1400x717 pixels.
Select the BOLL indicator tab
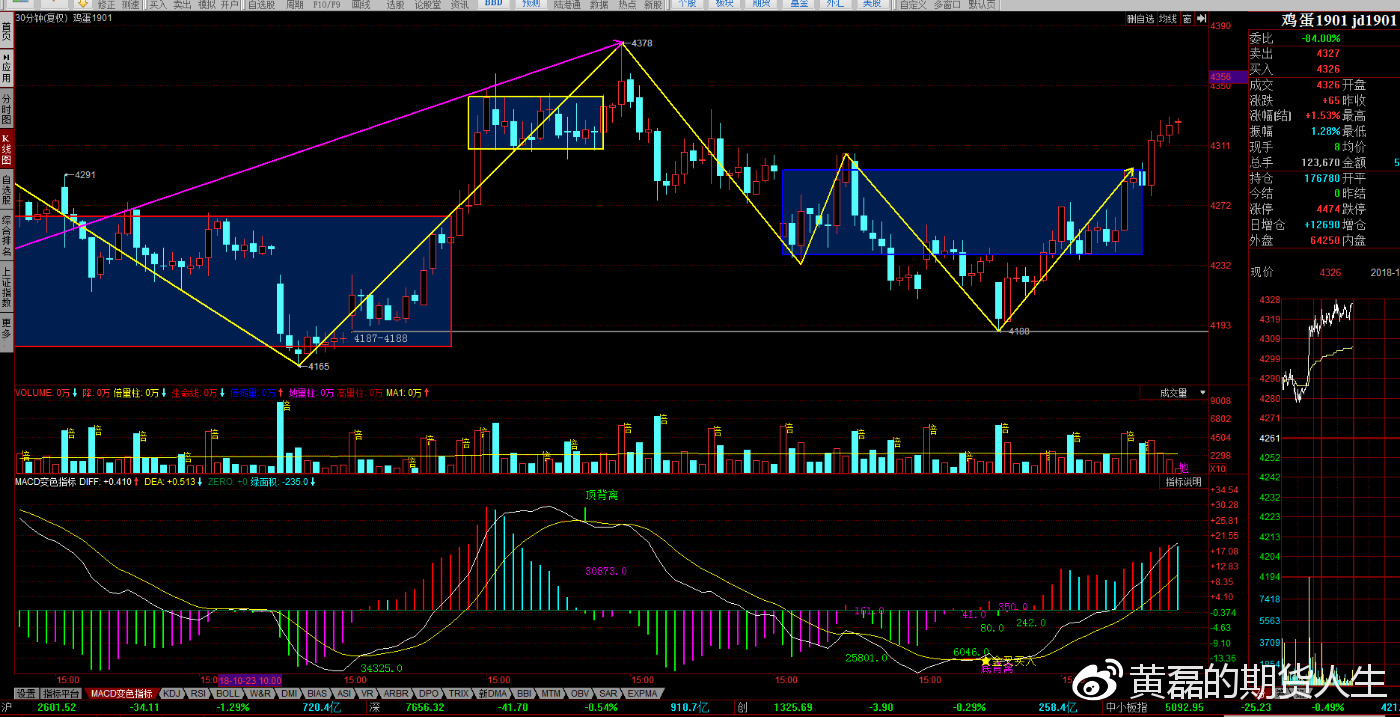228,693
